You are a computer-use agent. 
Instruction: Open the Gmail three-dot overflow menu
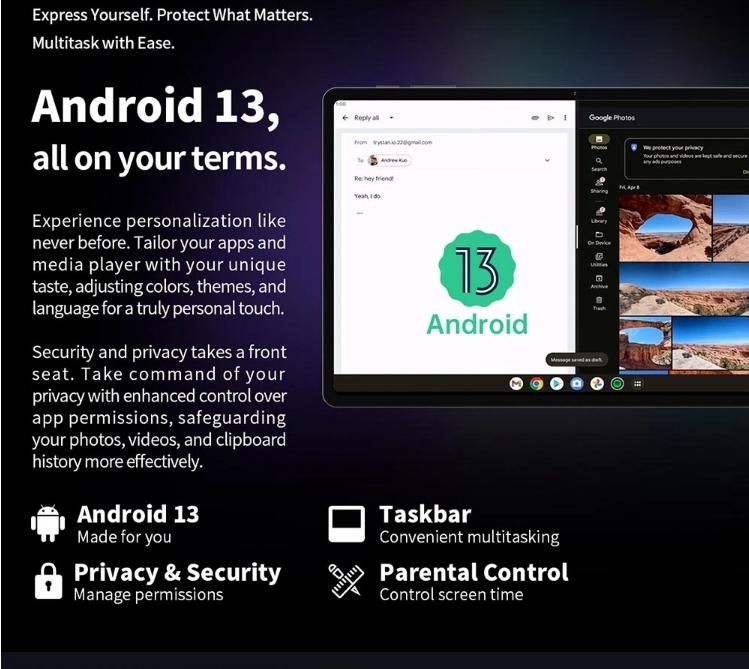pyautogui.click(x=565, y=117)
